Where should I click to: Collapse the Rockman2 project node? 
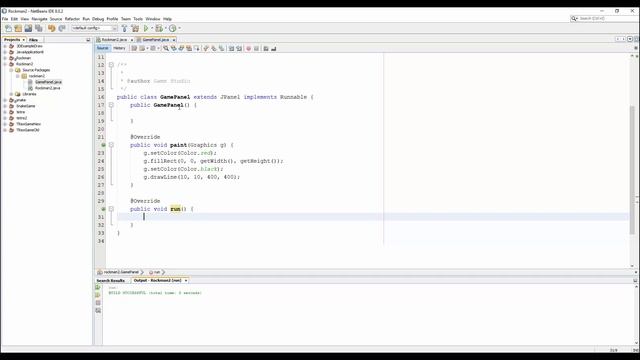[5, 64]
